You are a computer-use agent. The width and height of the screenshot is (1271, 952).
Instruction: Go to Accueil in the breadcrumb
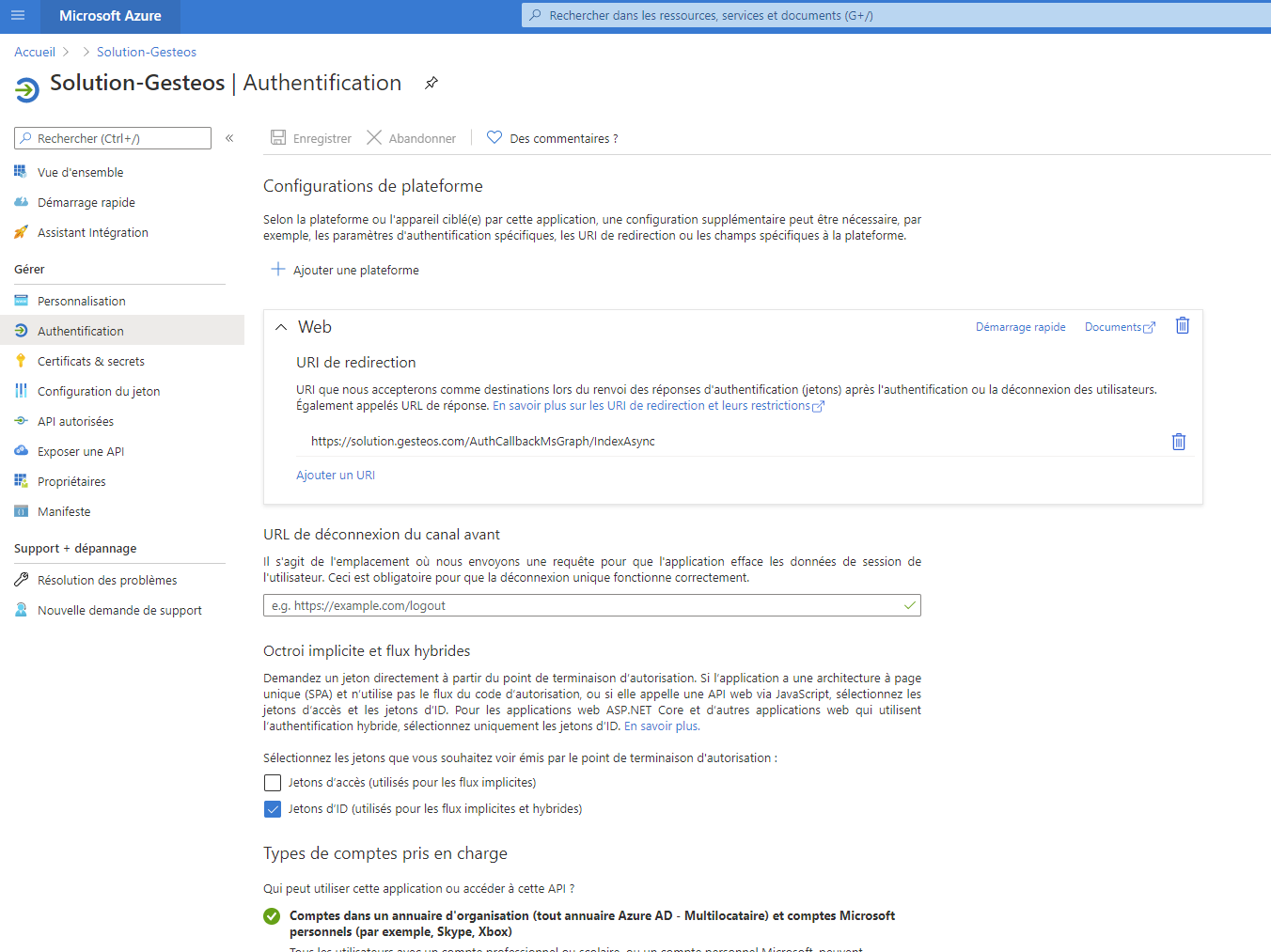coord(35,52)
